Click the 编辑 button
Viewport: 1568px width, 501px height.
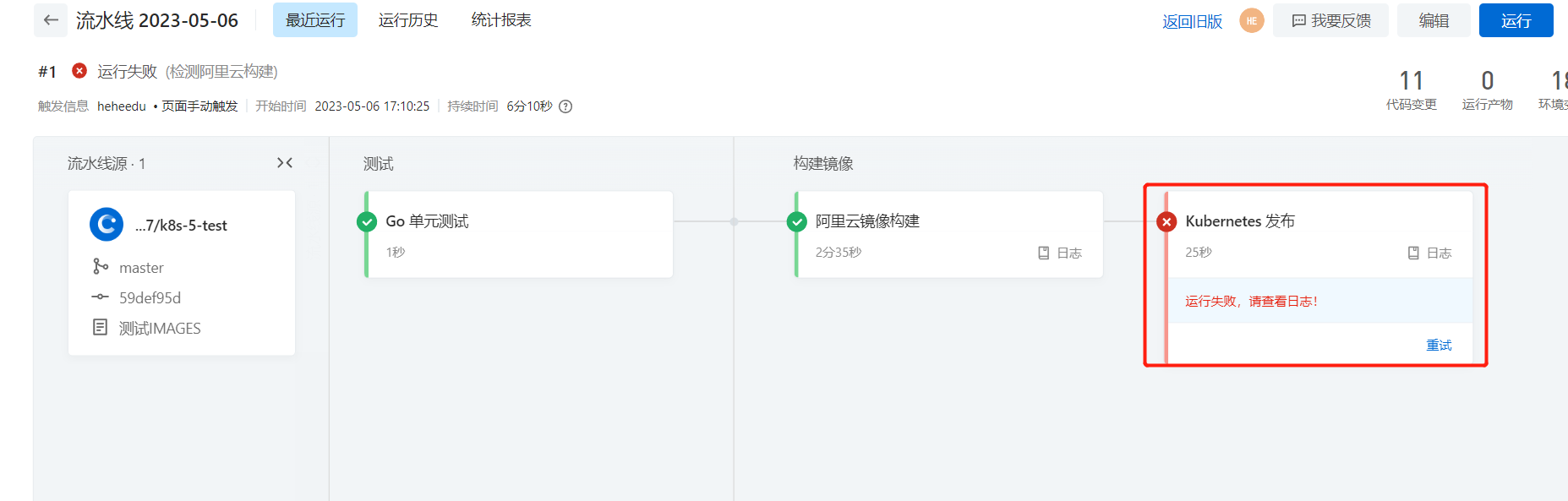[1433, 20]
